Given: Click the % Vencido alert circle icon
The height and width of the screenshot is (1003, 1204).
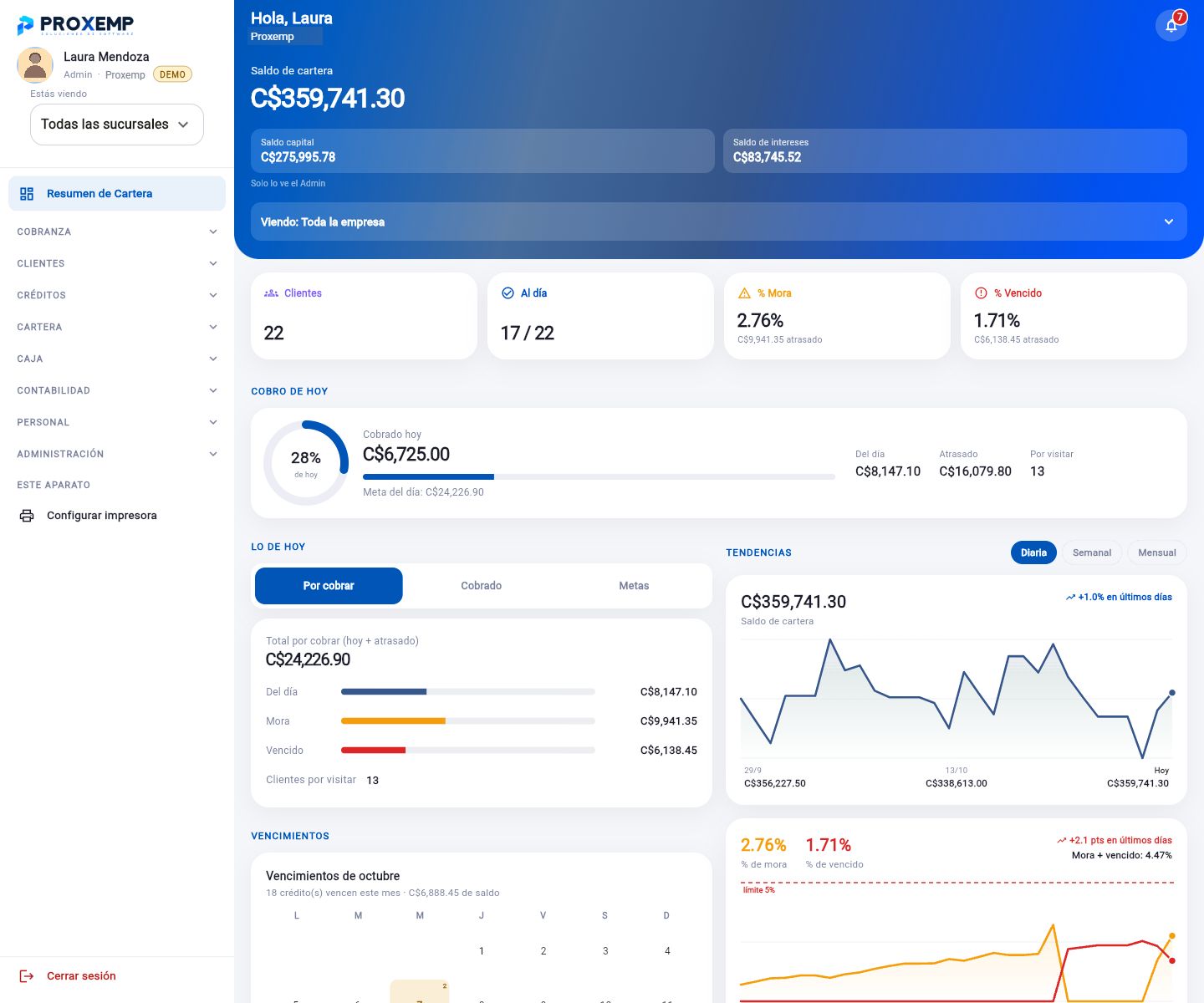Looking at the screenshot, I should coord(981,293).
